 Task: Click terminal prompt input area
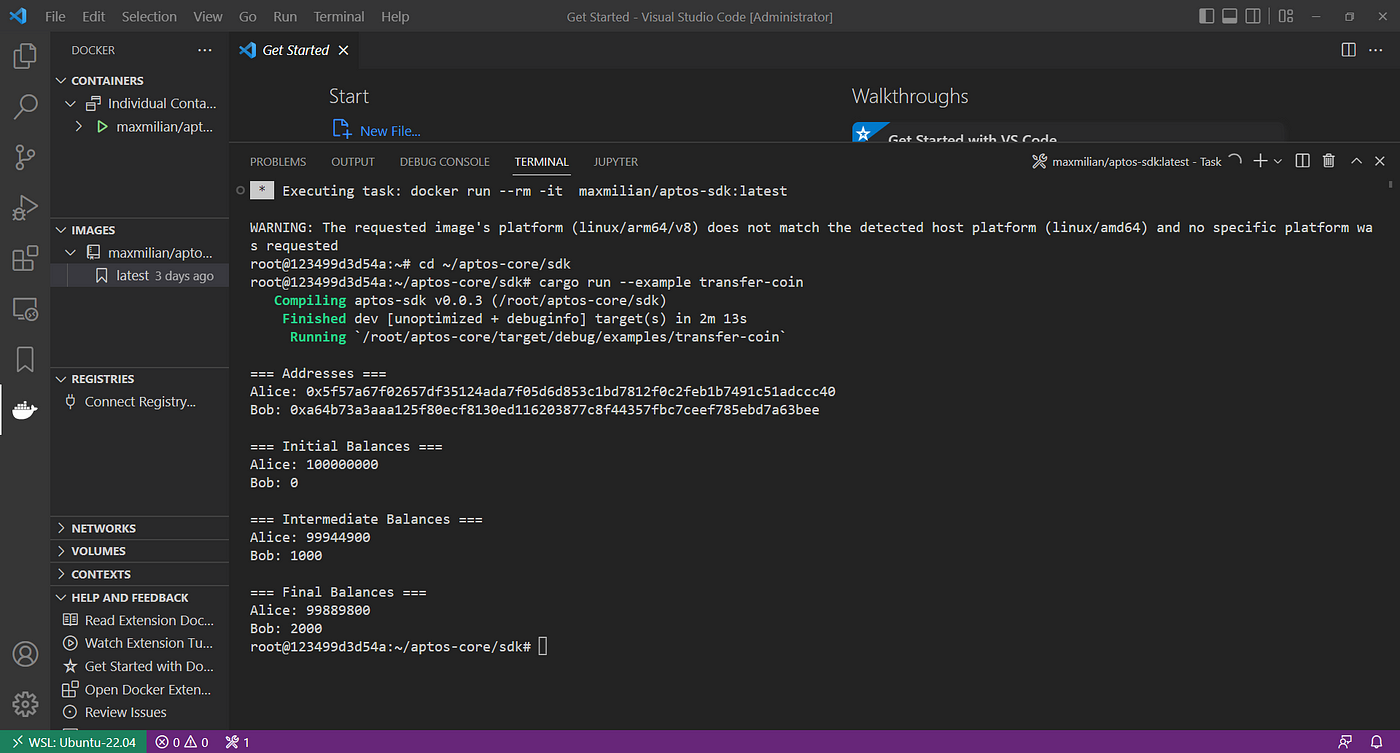pyautogui.click(x=543, y=647)
